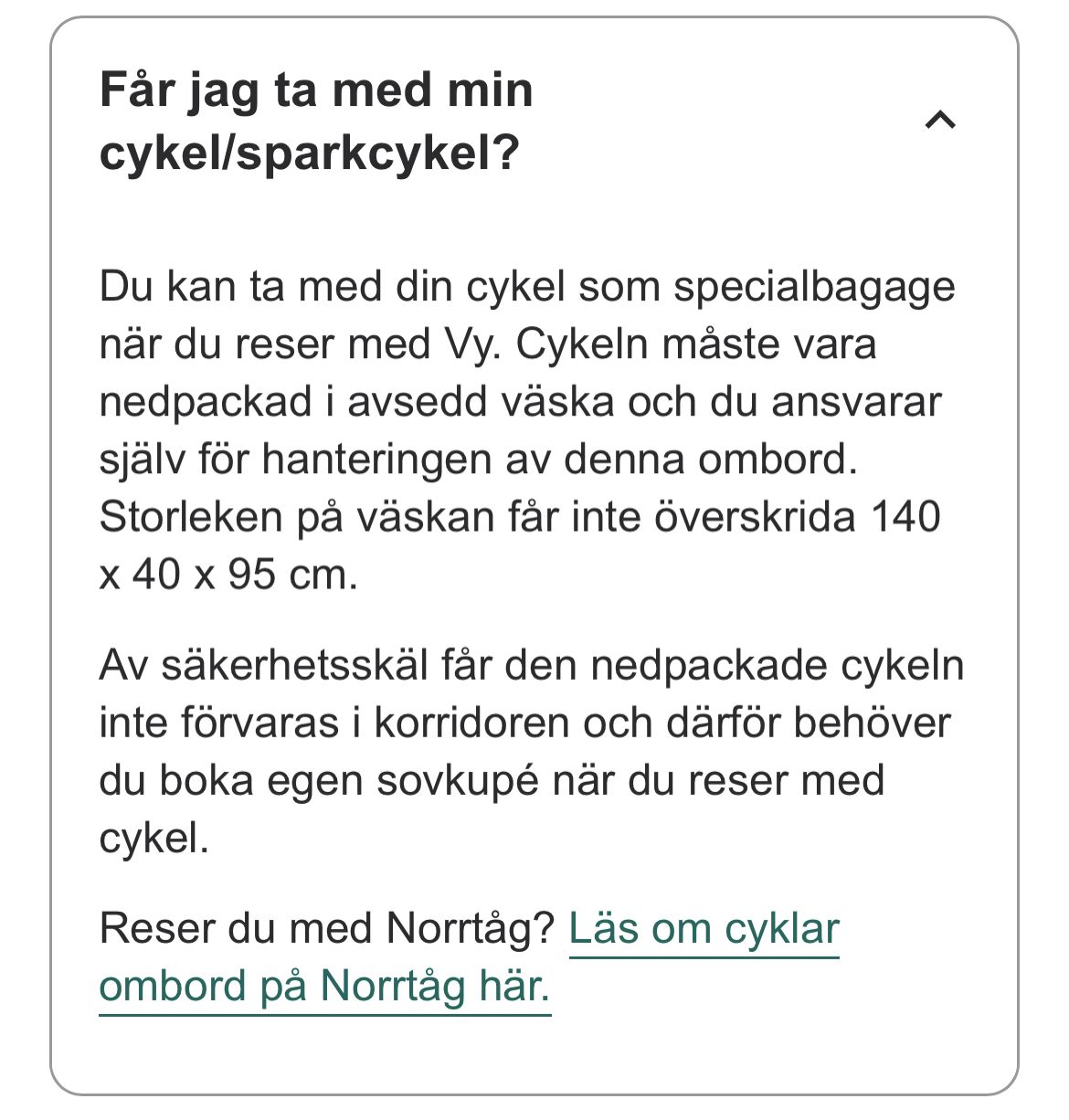Click the word 'specialbagage' in first paragraph
This screenshot has width=1069, height=1120.
(814, 287)
